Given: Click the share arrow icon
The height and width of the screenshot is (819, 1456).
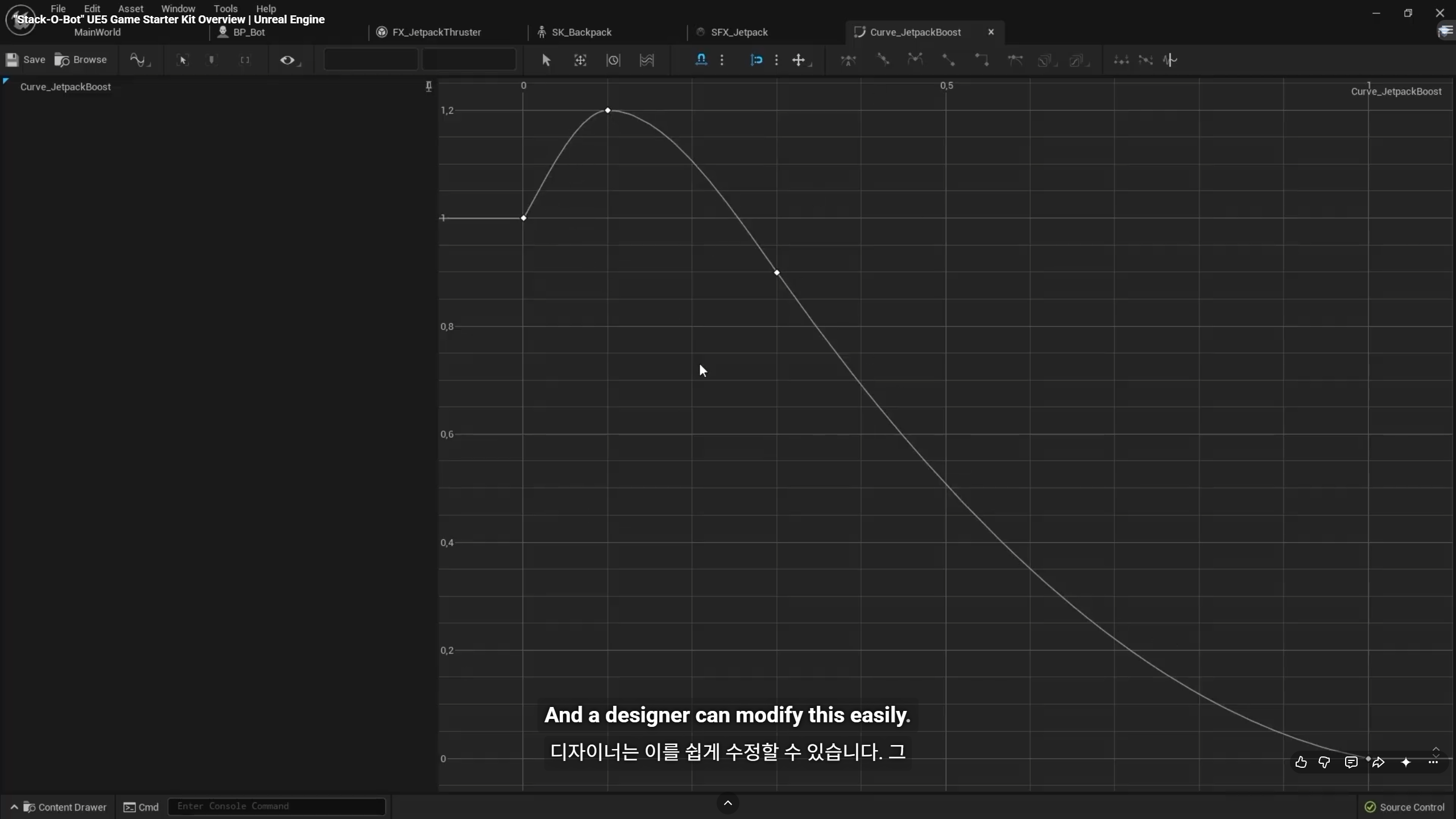Looking at the screenshot, I should tap(1378, 762).
